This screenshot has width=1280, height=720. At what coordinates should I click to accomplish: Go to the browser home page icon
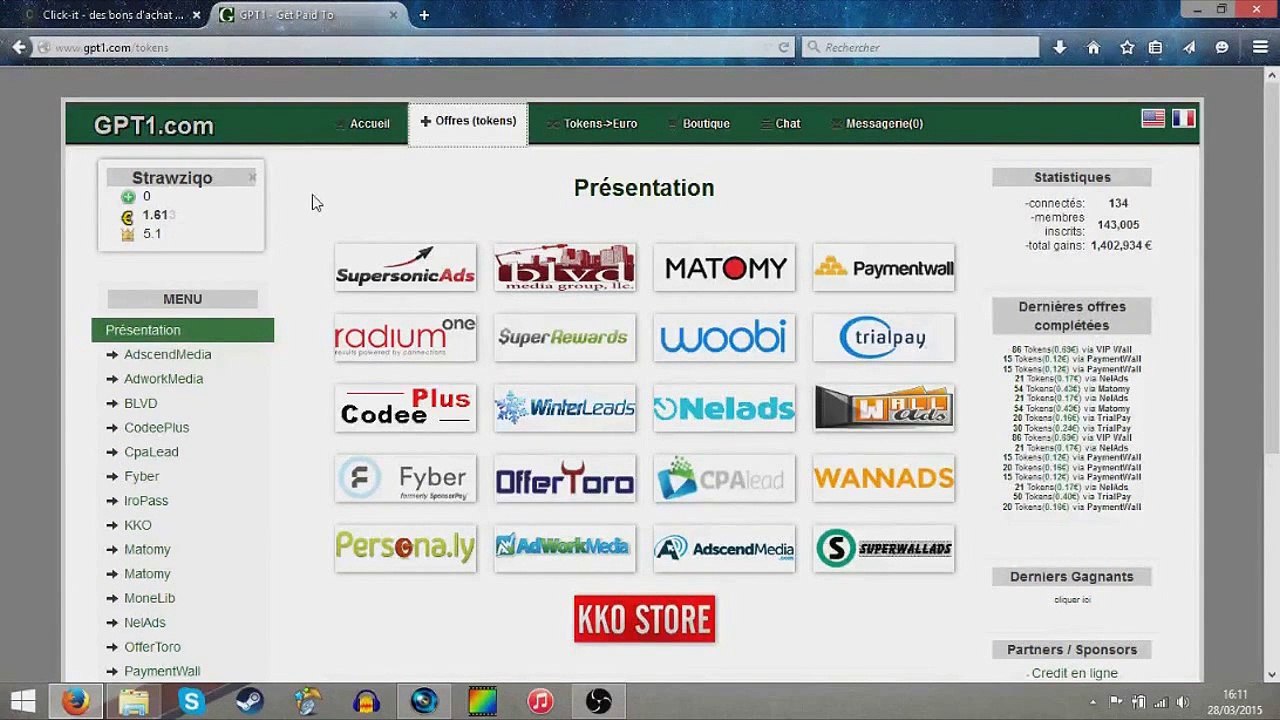pos(1093,47)
